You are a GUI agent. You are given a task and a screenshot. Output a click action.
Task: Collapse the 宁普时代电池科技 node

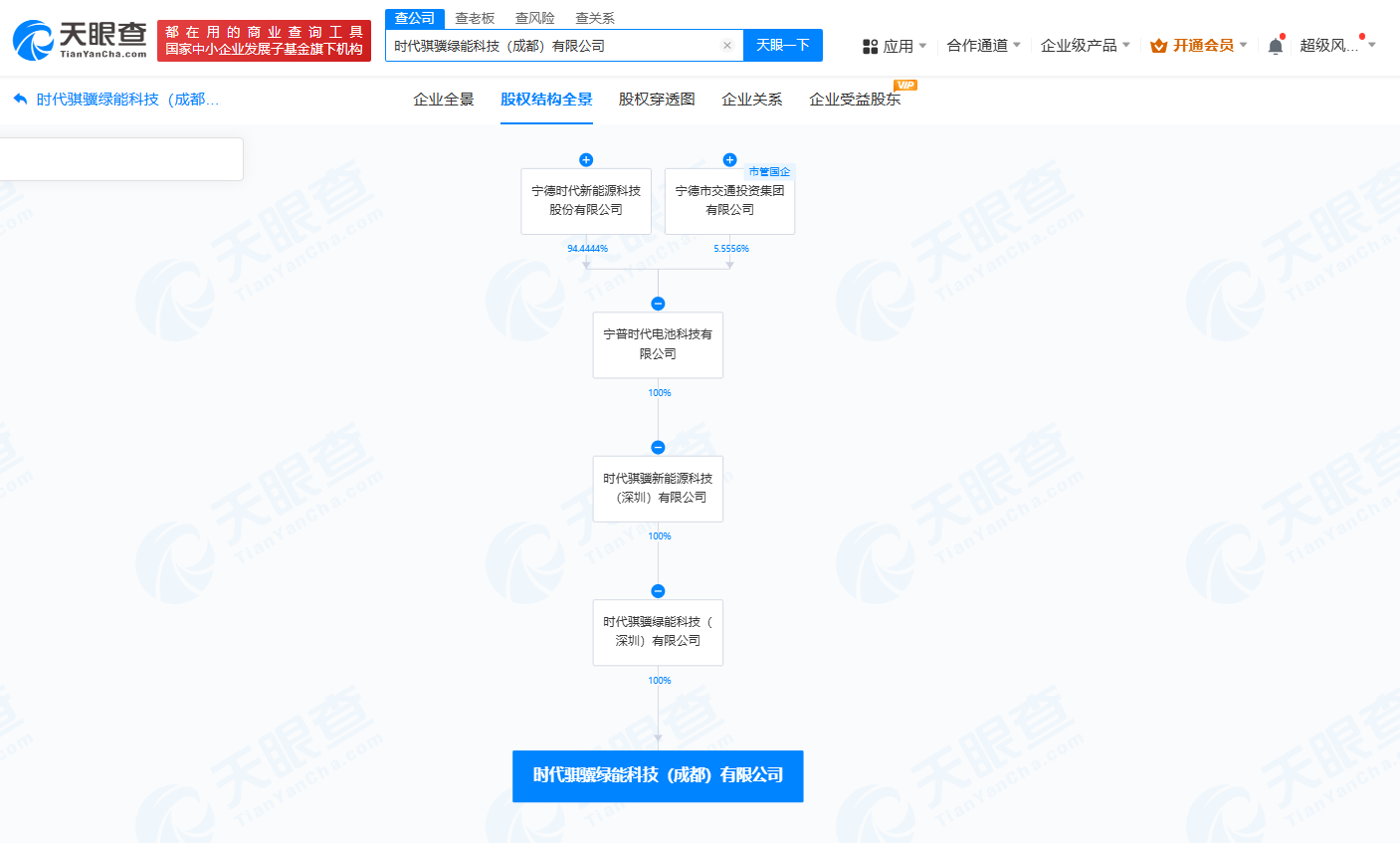click(658, 304)
